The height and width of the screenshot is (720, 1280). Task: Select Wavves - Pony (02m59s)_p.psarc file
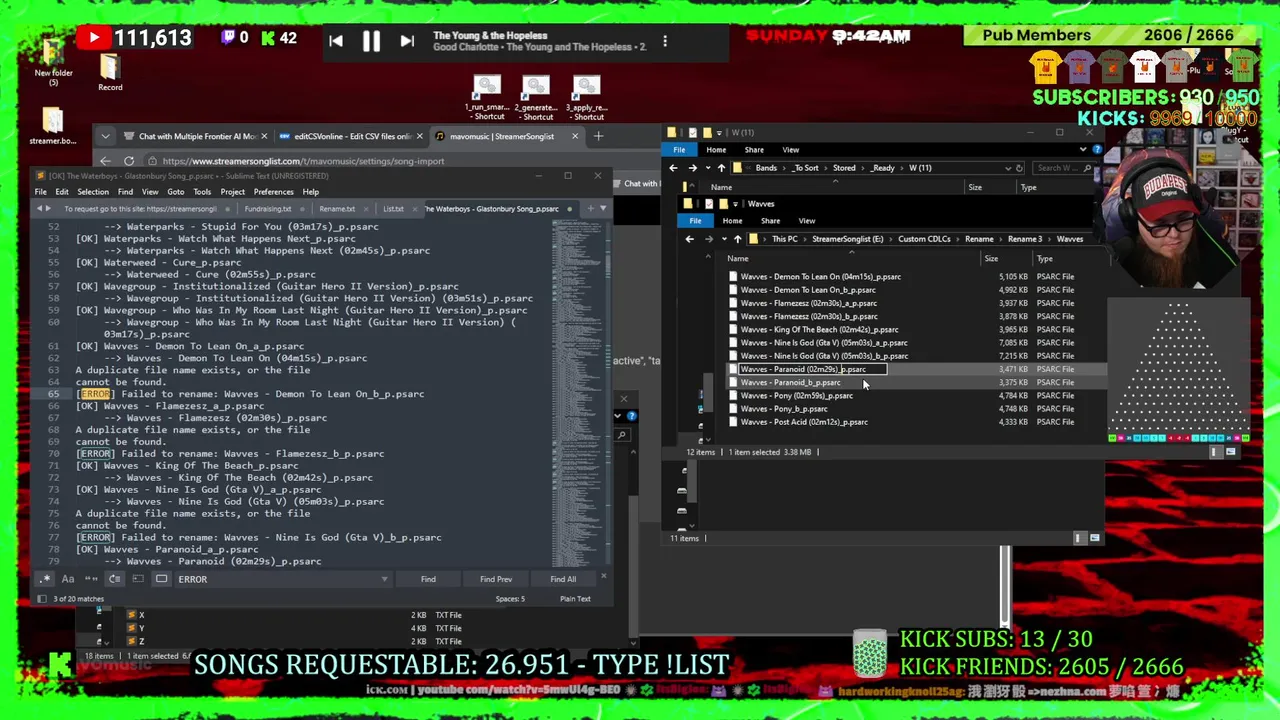(797, 395)
